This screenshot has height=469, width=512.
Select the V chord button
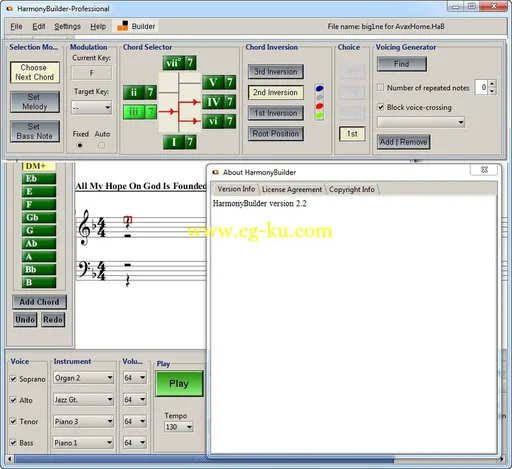pyautogui.click(x=213, y=82)
